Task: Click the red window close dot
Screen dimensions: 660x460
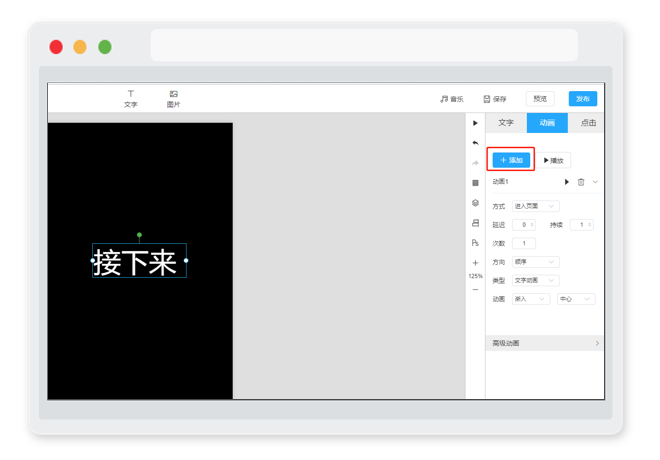Action: tap(56, 47)
